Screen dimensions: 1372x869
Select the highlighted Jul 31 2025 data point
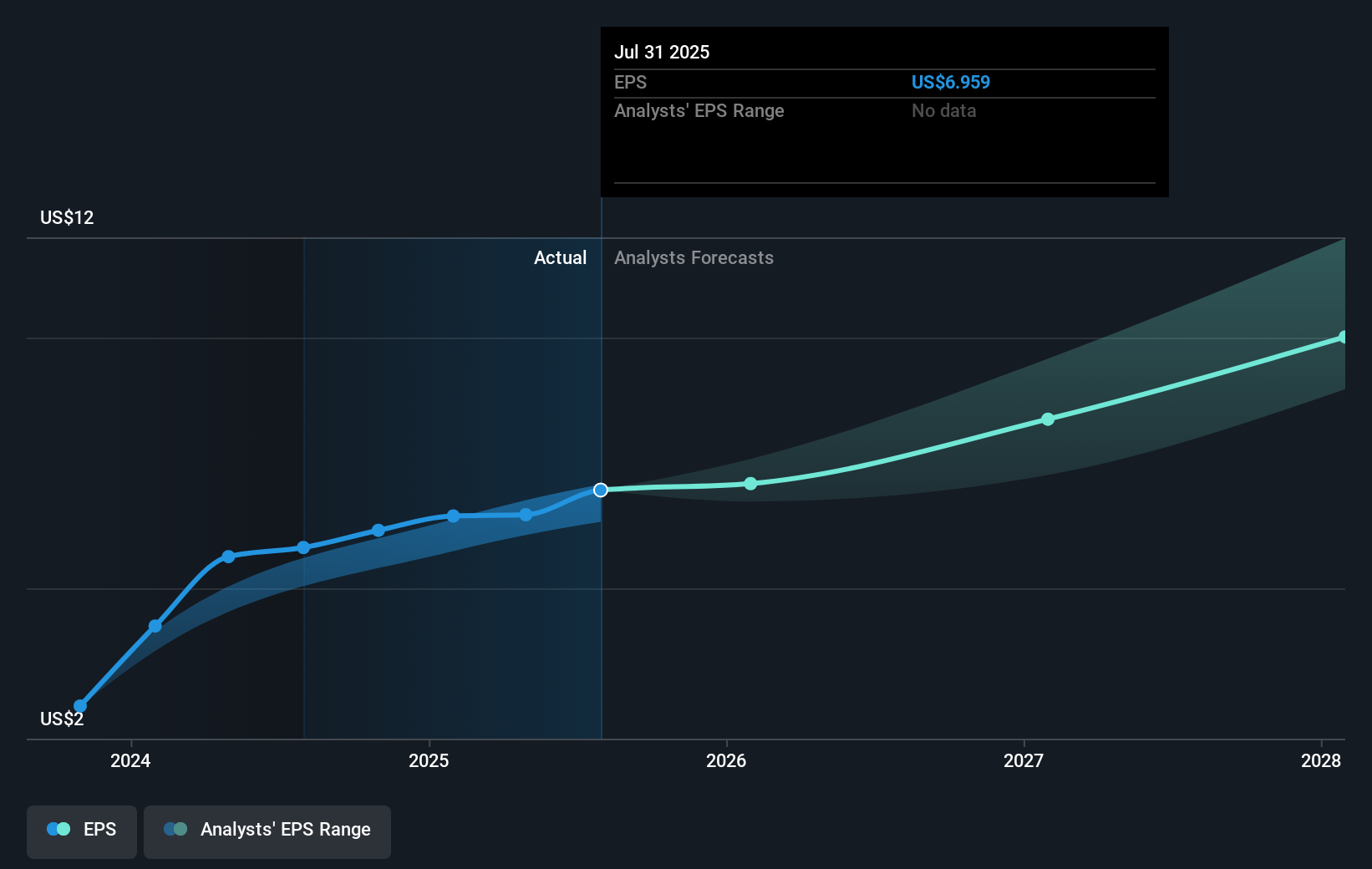[x=601, y=490]
